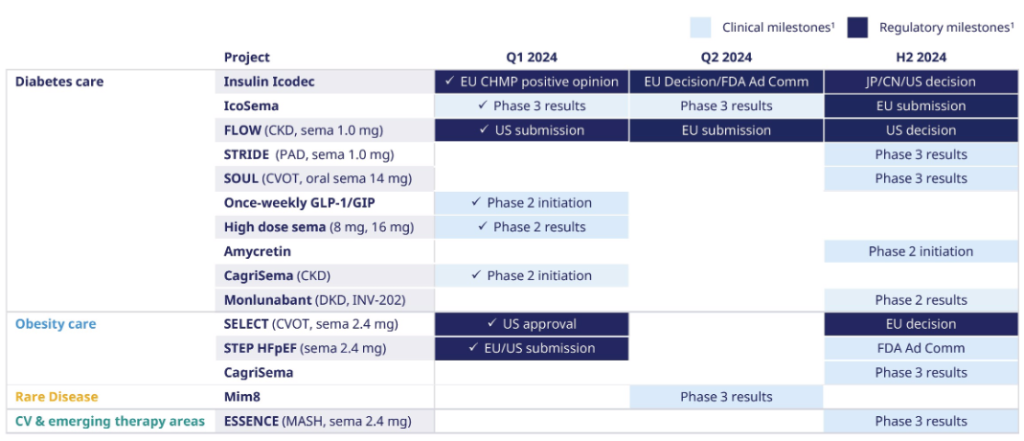Click the Mim8 Phase 3 results cell
This screenshot has height=441, width=1024.
(726, 397)
